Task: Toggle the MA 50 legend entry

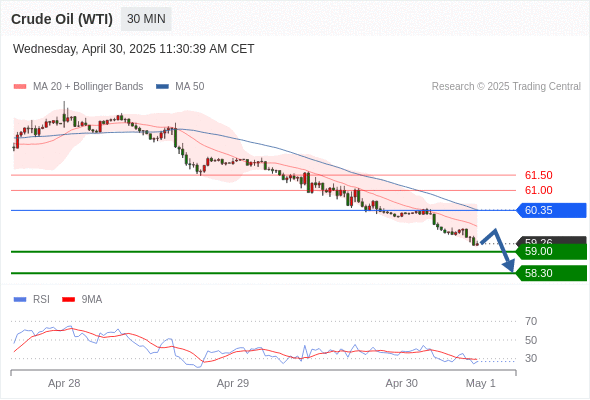Action: [180, 87]
